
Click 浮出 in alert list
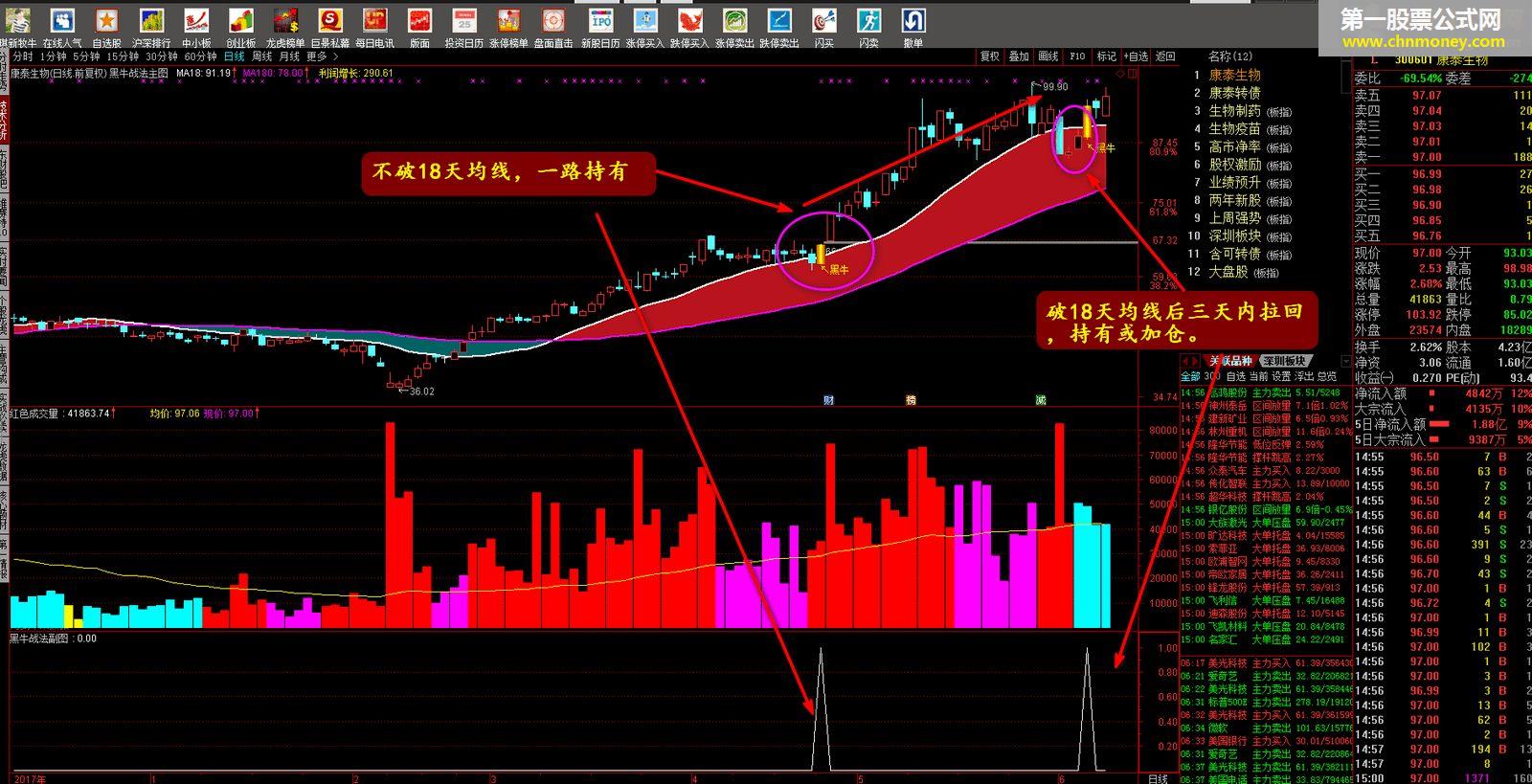(1303, 376)
